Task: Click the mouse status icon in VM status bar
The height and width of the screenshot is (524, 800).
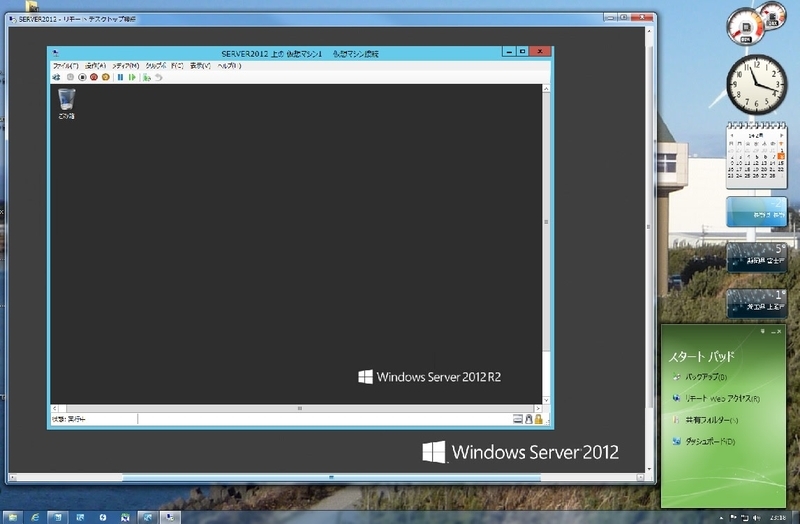Action: (529, 419)
